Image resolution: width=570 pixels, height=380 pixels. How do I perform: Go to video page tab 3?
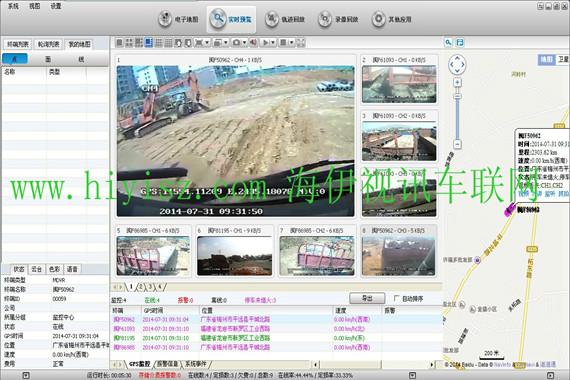coord(150,287)
